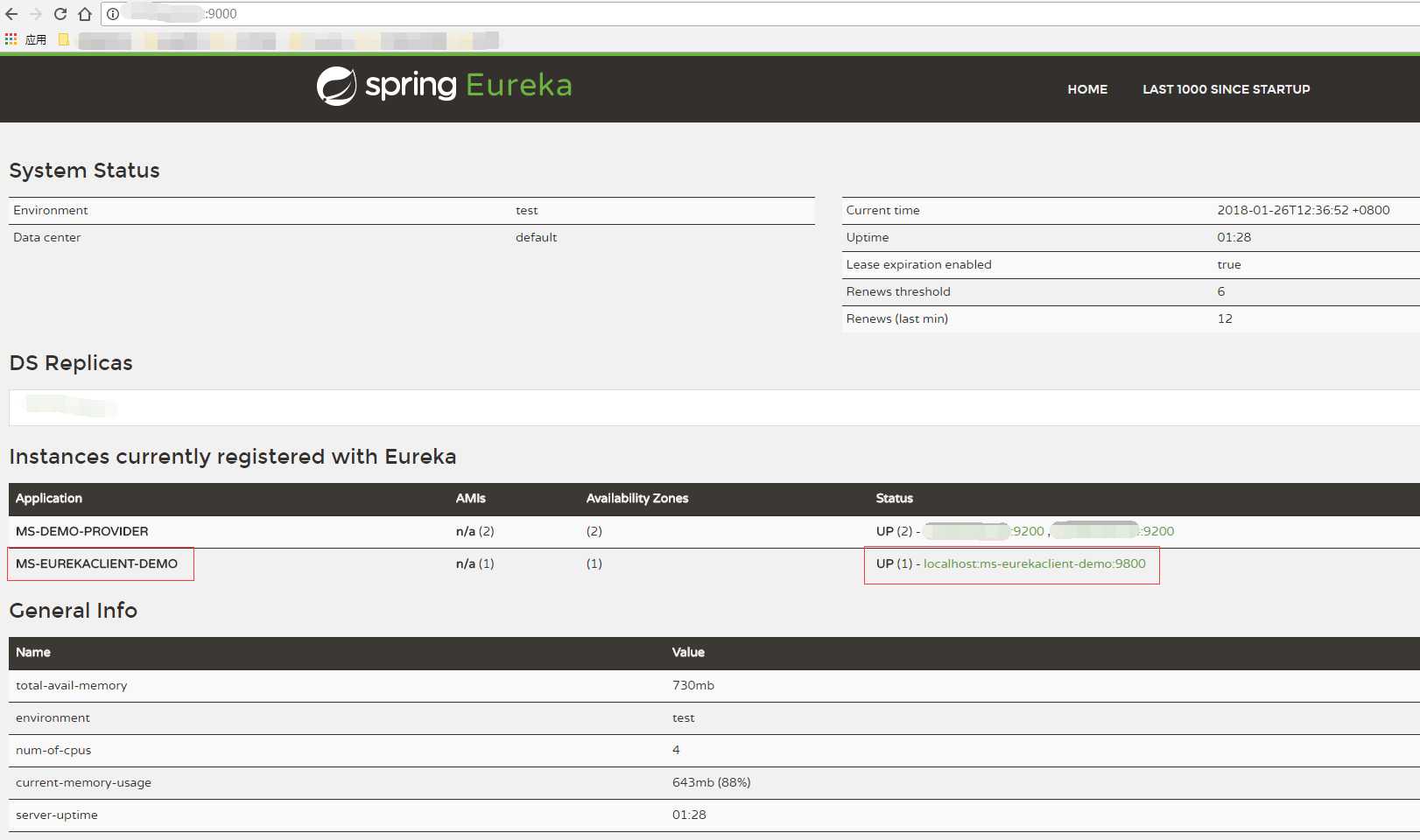
Task: Reload the page with refresh icon
Action: pyautogui.click(x=60, y=14)
